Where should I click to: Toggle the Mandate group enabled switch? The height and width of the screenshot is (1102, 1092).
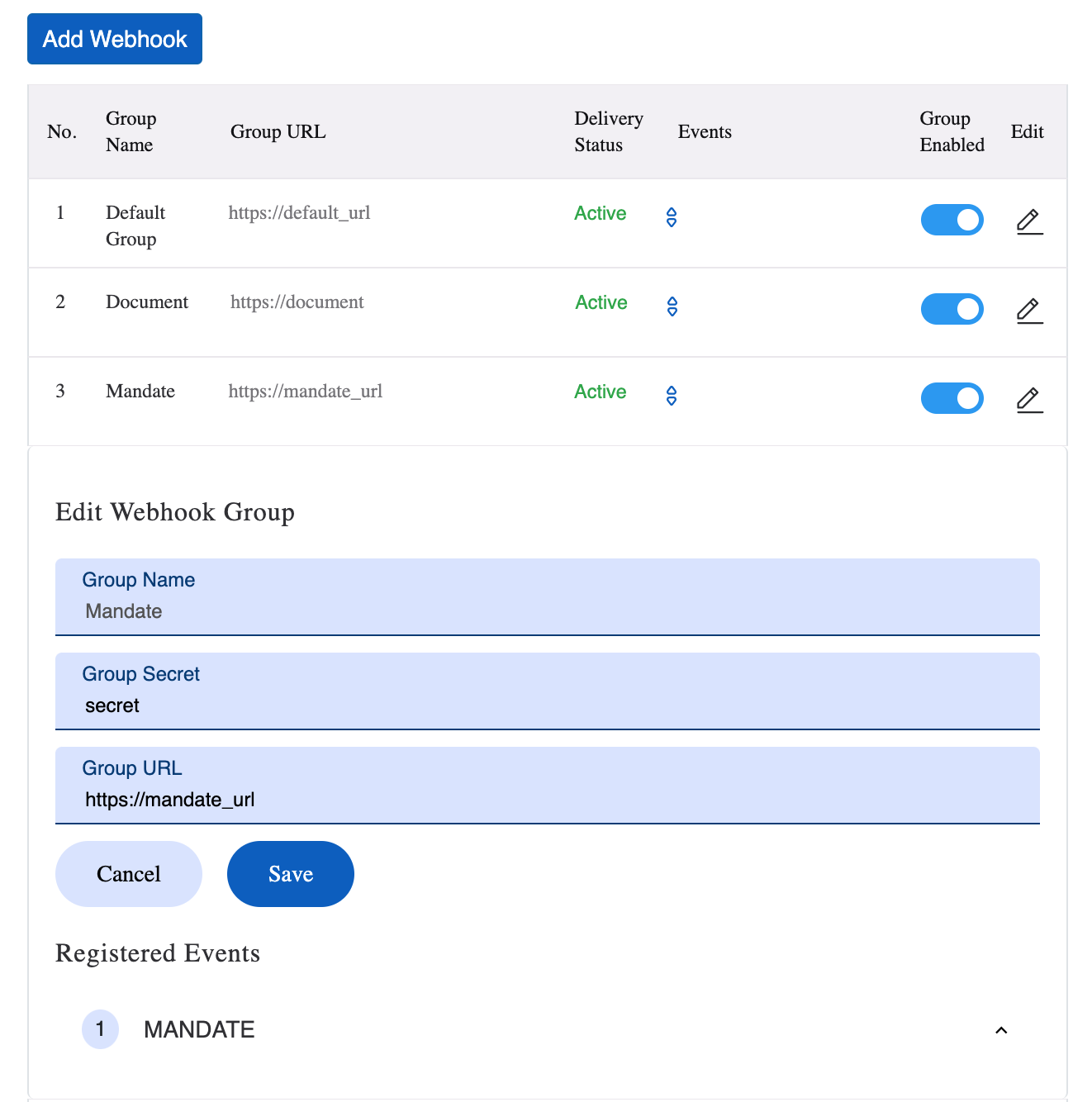952,398
